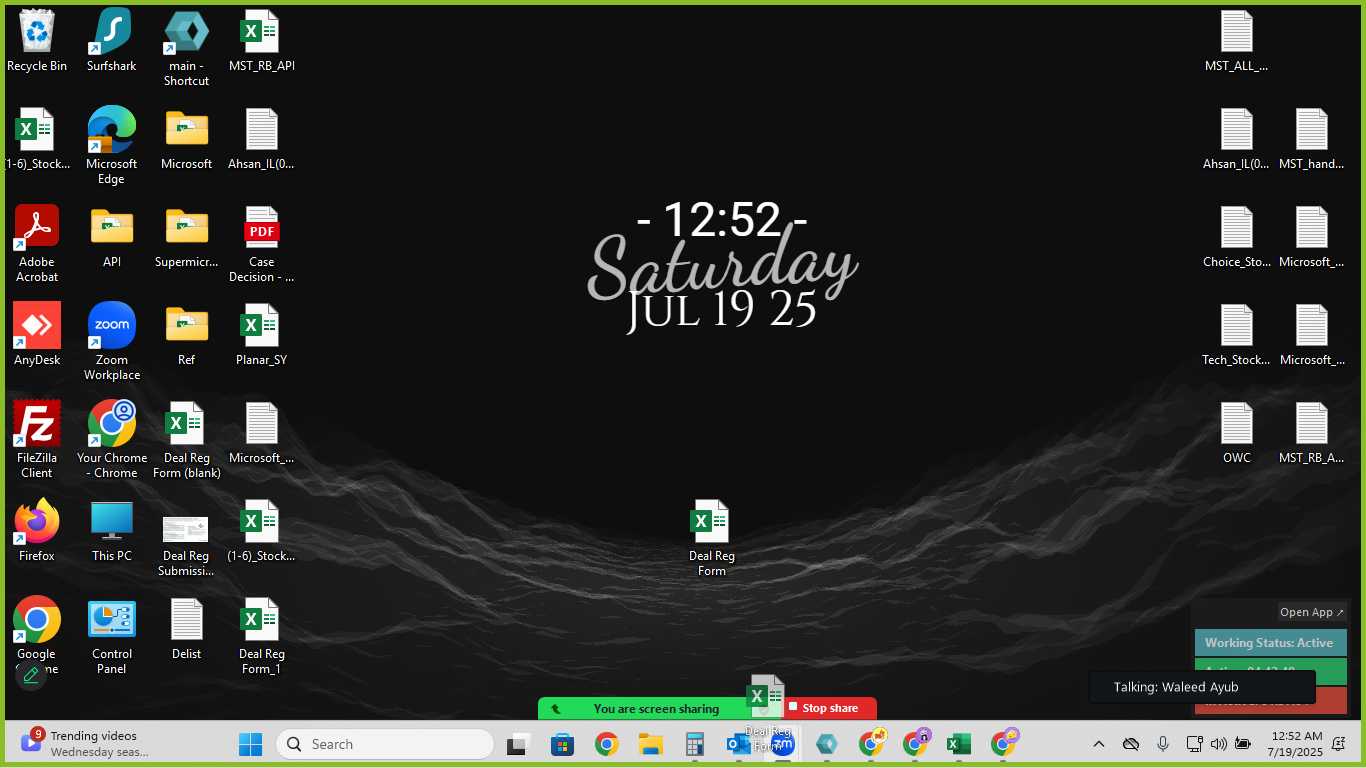Image resolution: width=1366 pixels, height=768 pixels.
Task: Select the Tech_Stock... text file
Action: tap(1236, 335)
